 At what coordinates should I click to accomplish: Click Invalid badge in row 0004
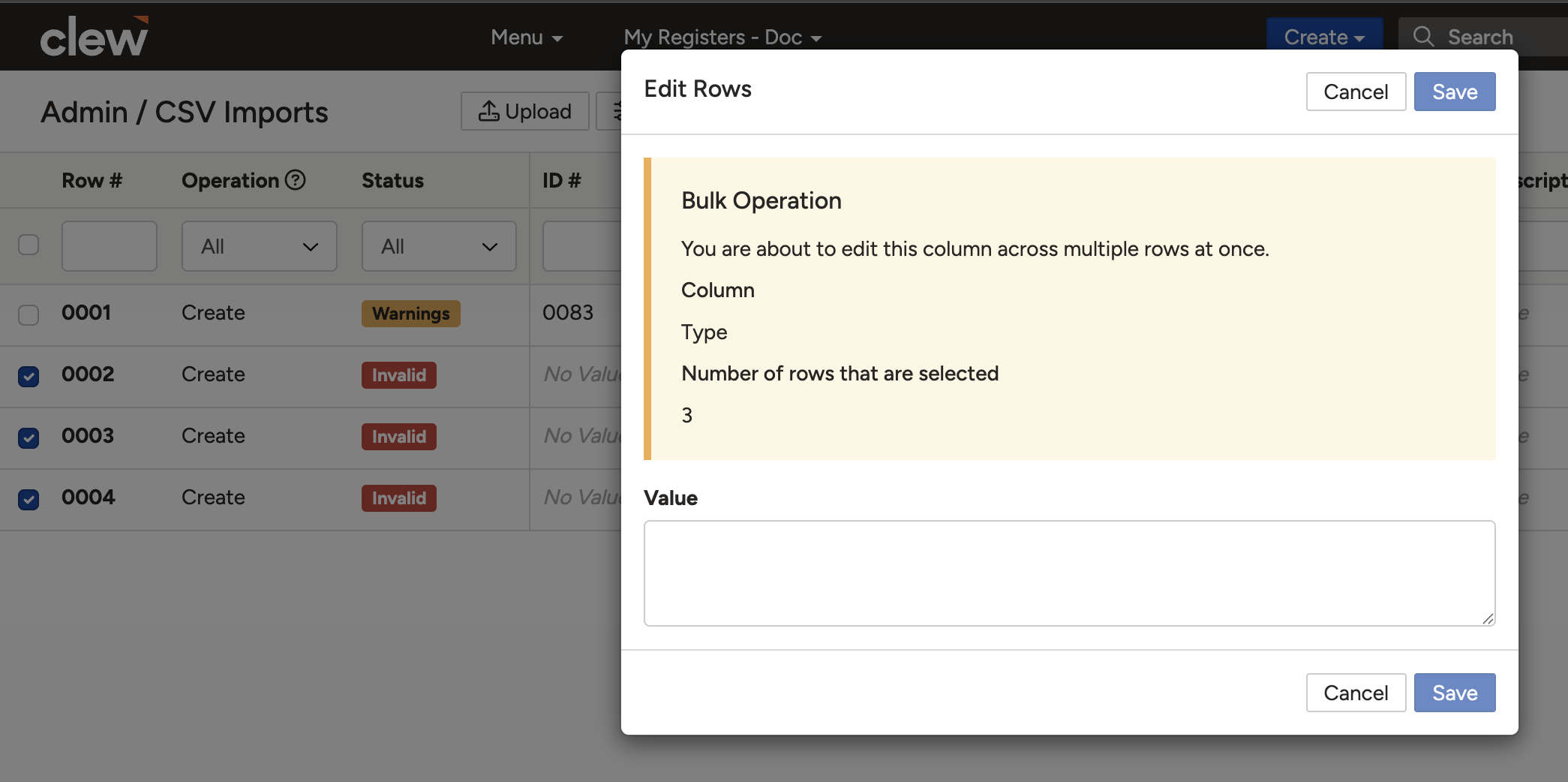coord(399,498)
